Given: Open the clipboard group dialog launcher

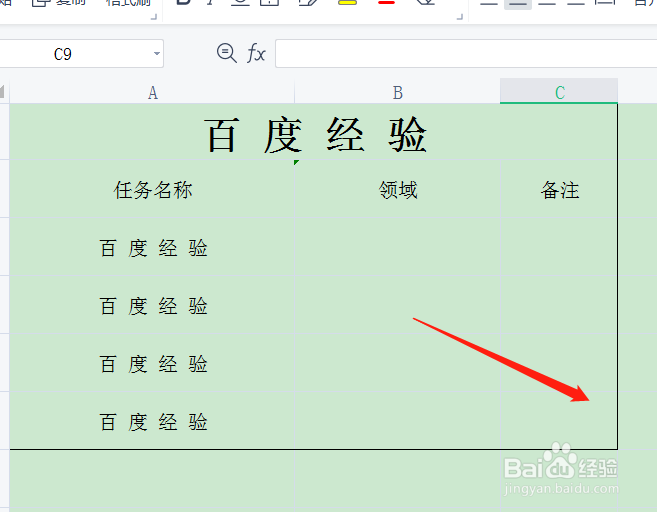Looking at the screenshot, I should click(x=154, y=17).
